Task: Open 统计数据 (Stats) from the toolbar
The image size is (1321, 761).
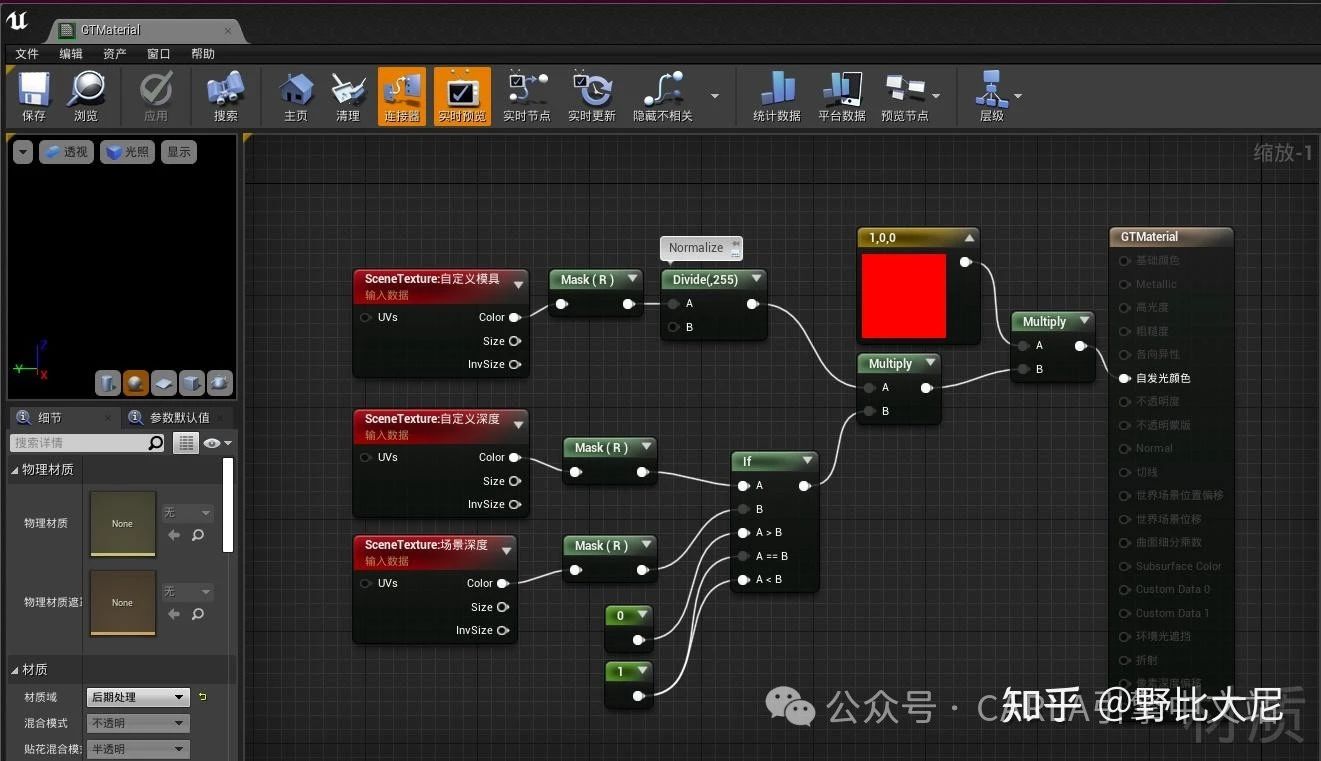Action: point(777,92)
